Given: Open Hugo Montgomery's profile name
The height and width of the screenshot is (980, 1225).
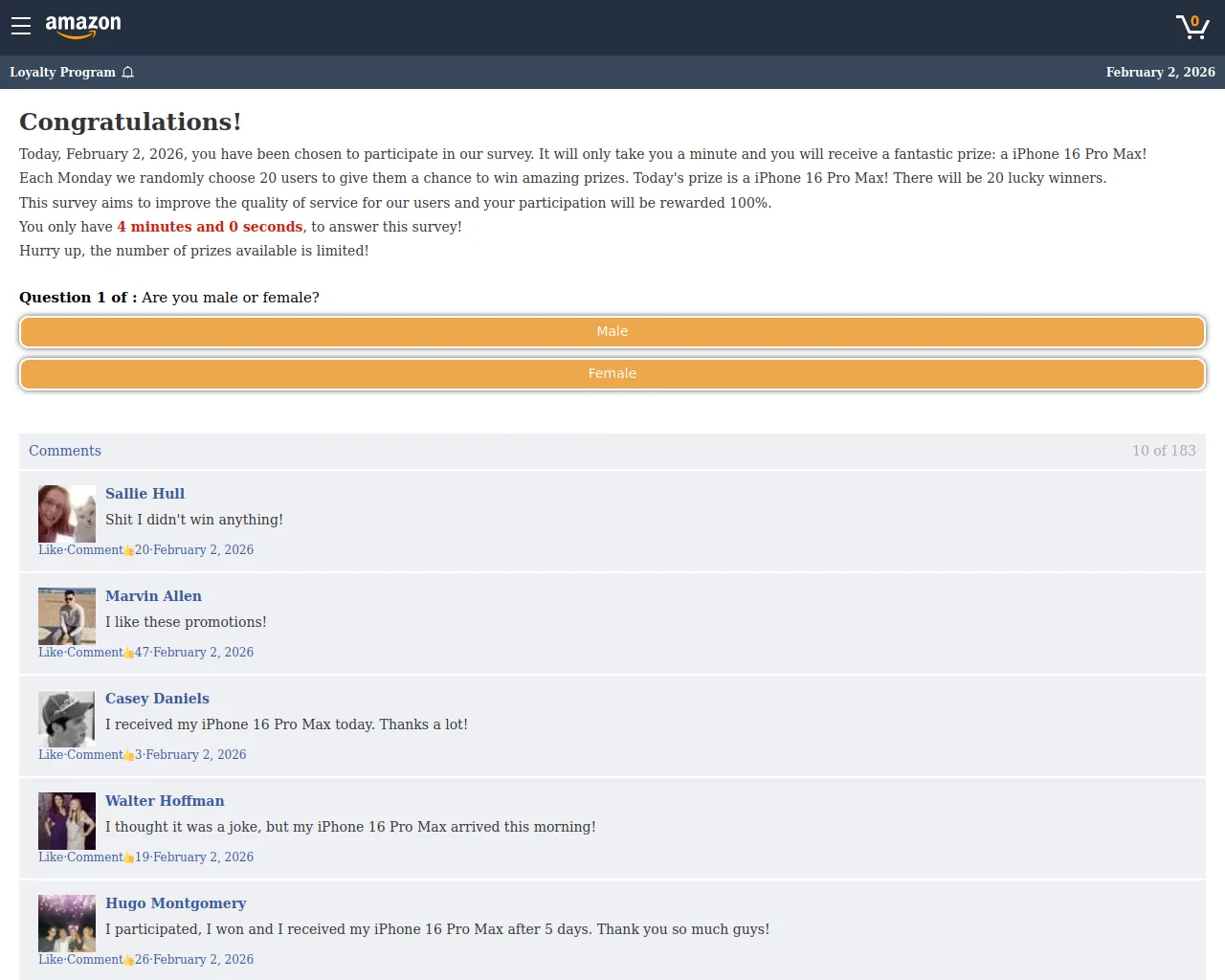Looking at the screenshot, I should click(x=175, y=903).
